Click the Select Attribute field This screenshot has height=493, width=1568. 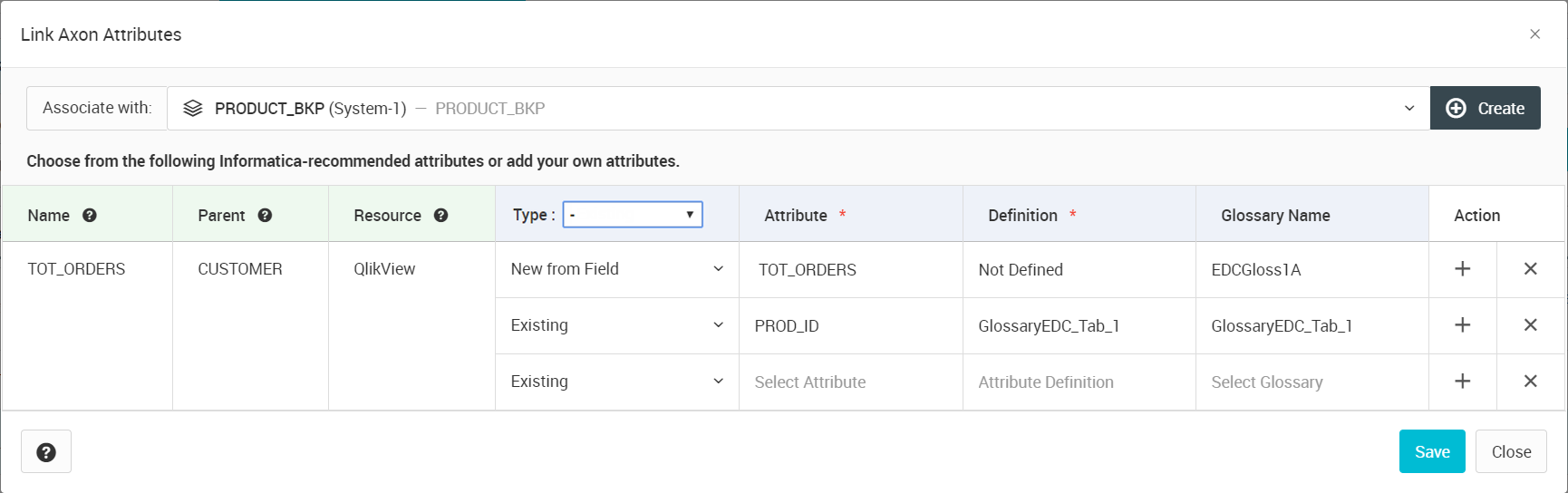coord(851,382)
